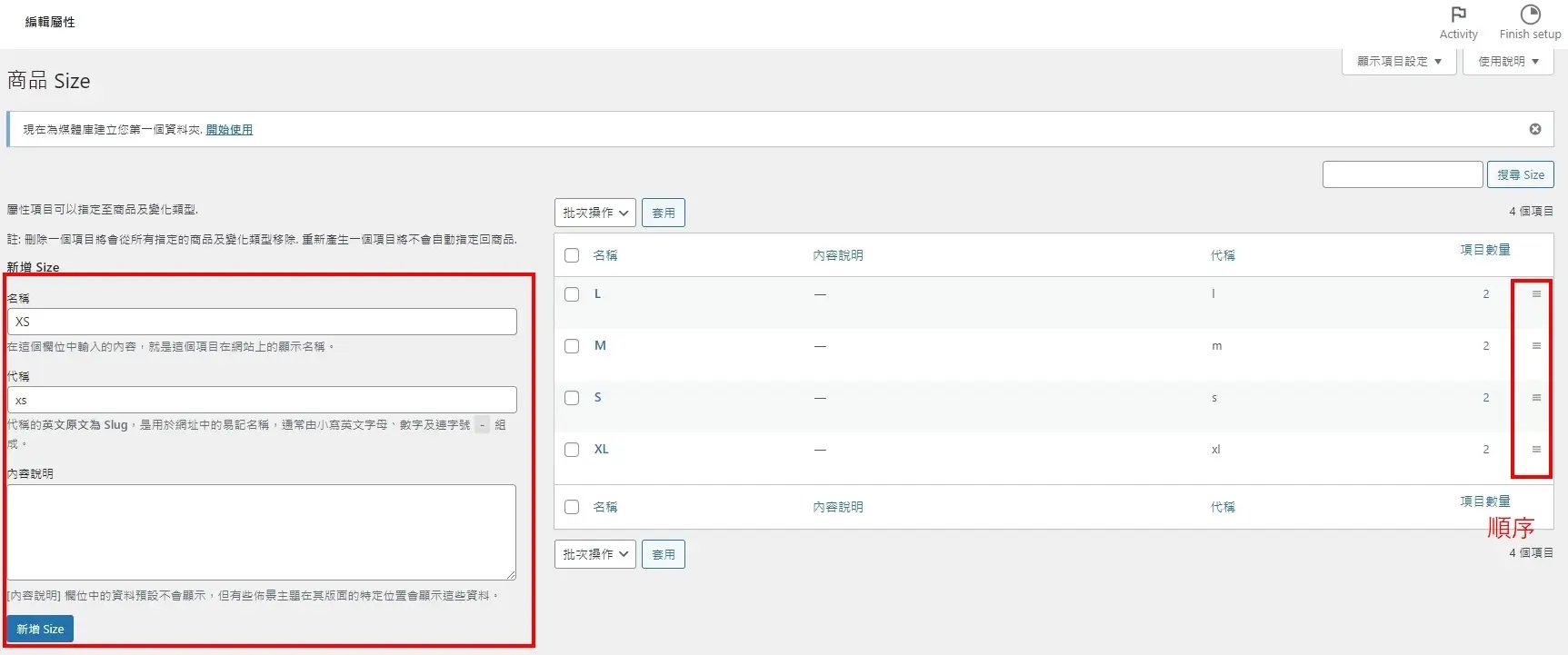The height and width of the screenshot is (655, 1568).
Task: Click the drag handle for row L
Action: click(1536, 294)
